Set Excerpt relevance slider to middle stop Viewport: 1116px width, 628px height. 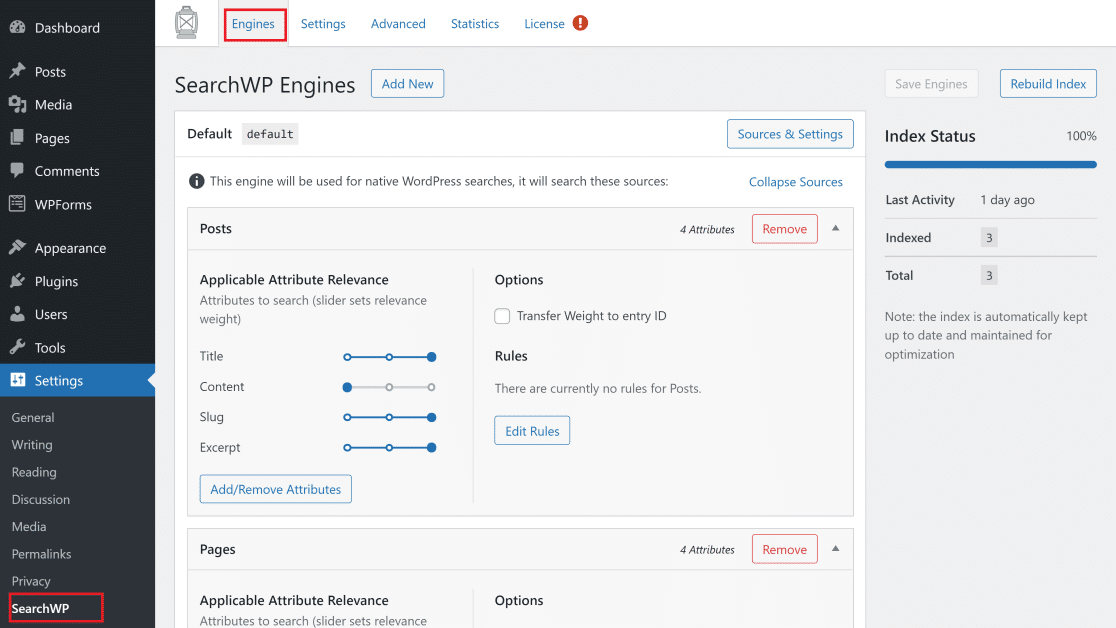click(389, 448)
